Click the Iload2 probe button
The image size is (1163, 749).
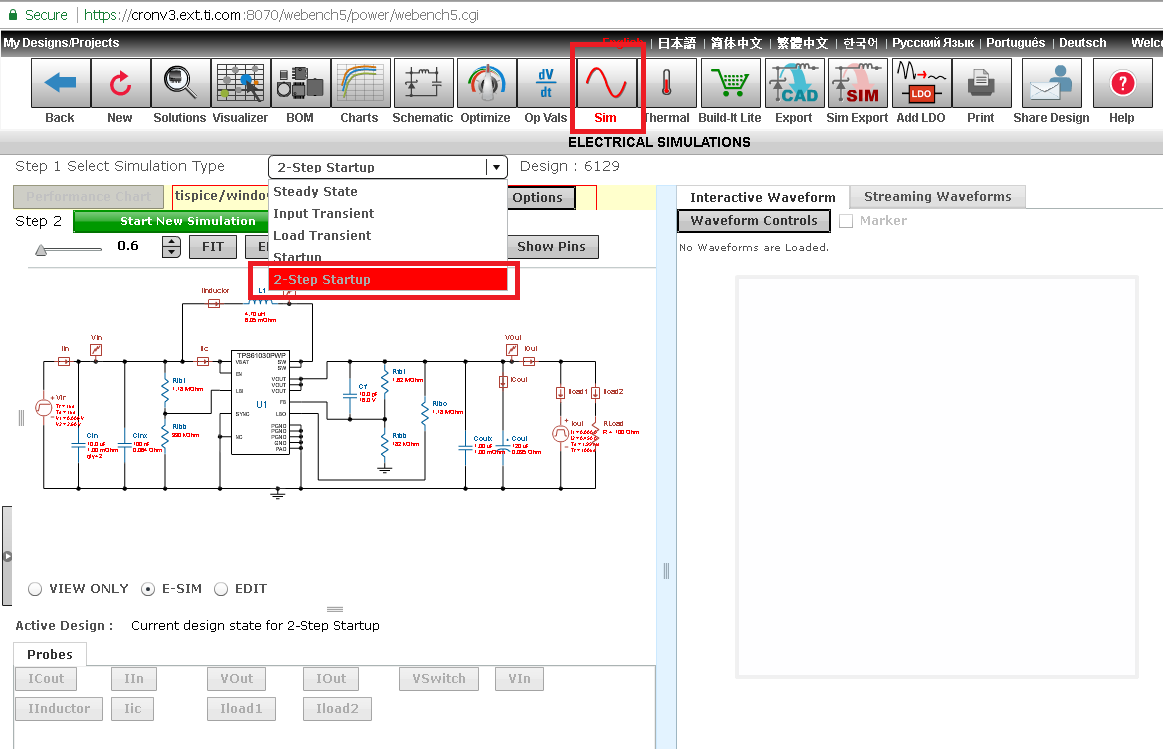[337, 709]
